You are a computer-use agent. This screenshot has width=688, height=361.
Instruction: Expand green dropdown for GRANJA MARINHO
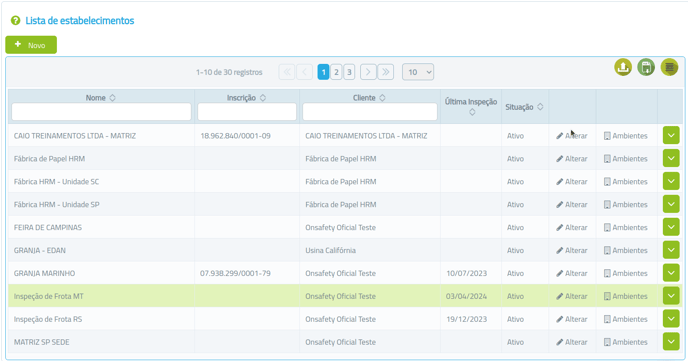tap(671, 273)
